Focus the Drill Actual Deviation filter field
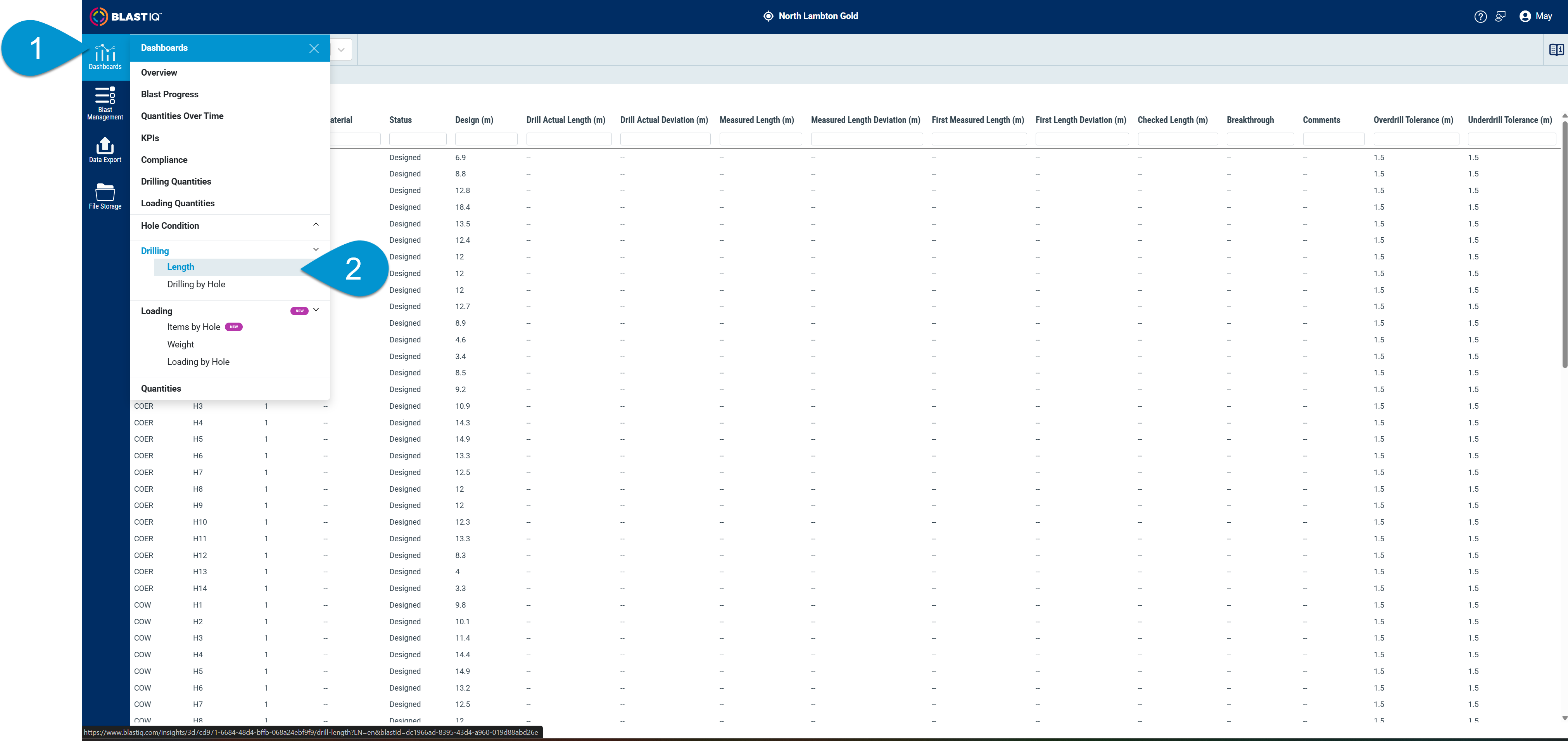The image size is (1568, 741). pyautogui.click(x=665, y=139)
